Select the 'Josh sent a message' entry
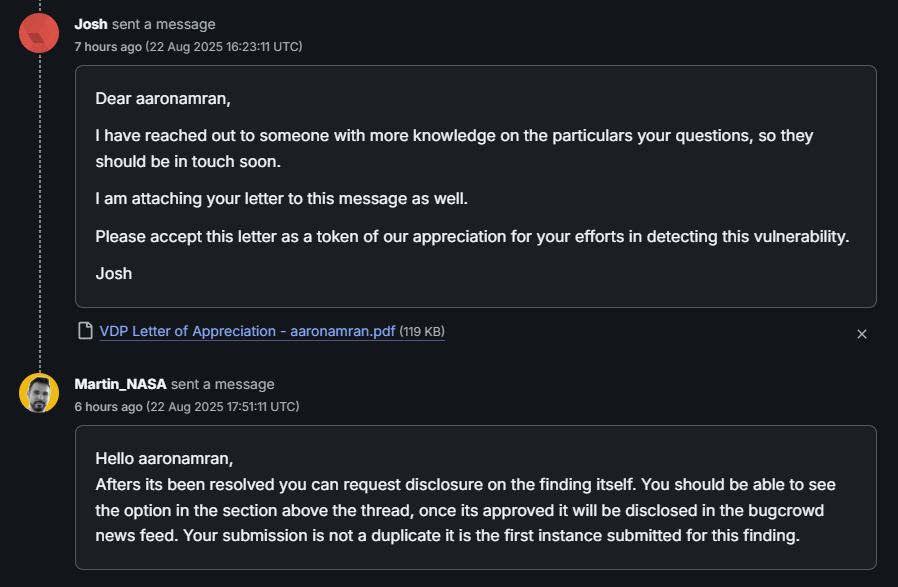This screenshot has height=587, width=898. click(x=147, y=23)
